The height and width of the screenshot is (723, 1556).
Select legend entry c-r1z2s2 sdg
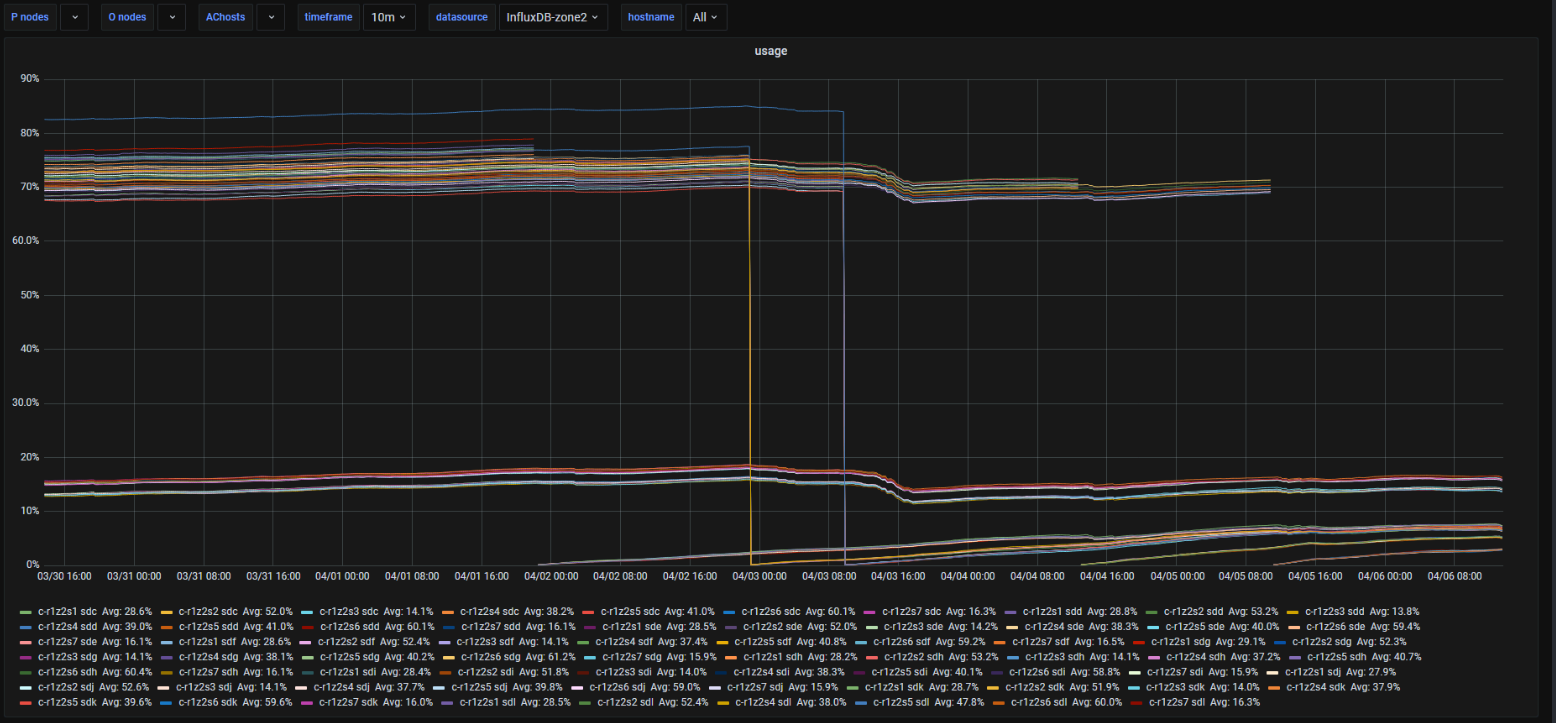pyautogui.click(x=1322, y=641)
